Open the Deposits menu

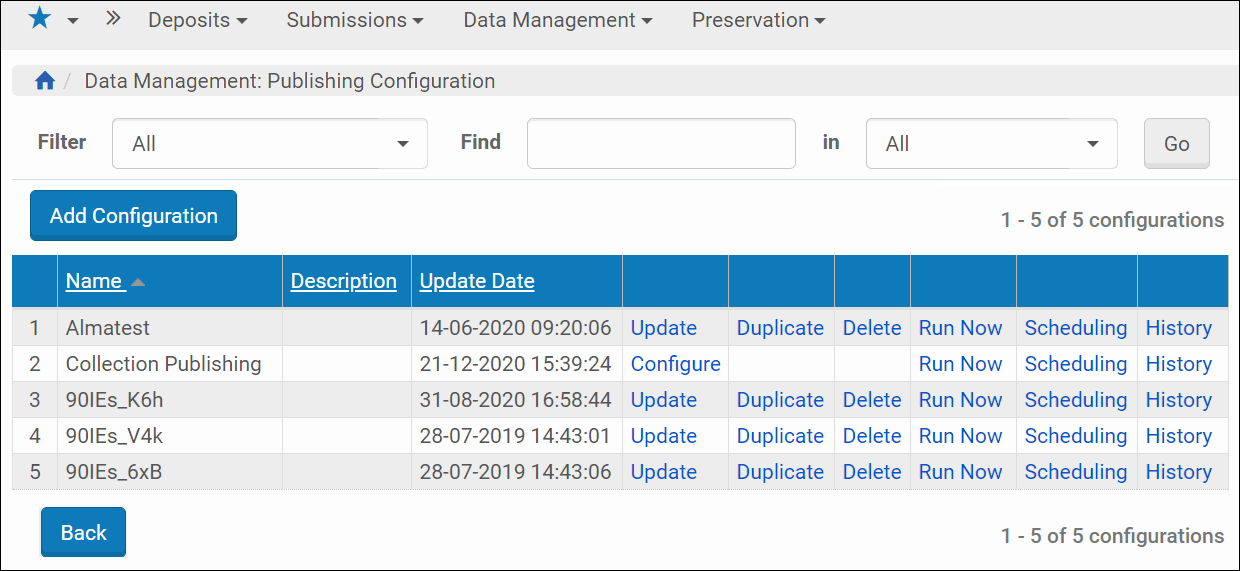click(197, 20)
